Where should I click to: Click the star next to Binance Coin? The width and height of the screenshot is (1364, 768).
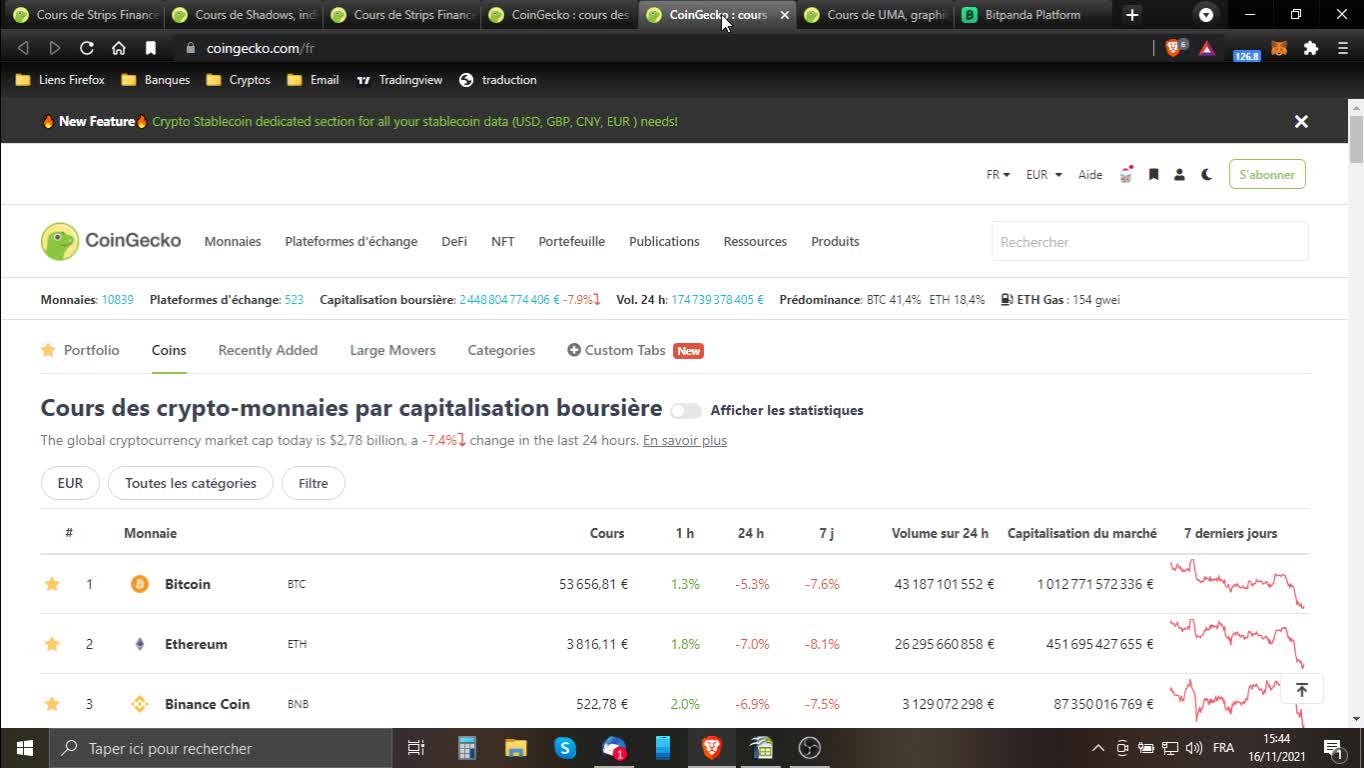52,704
